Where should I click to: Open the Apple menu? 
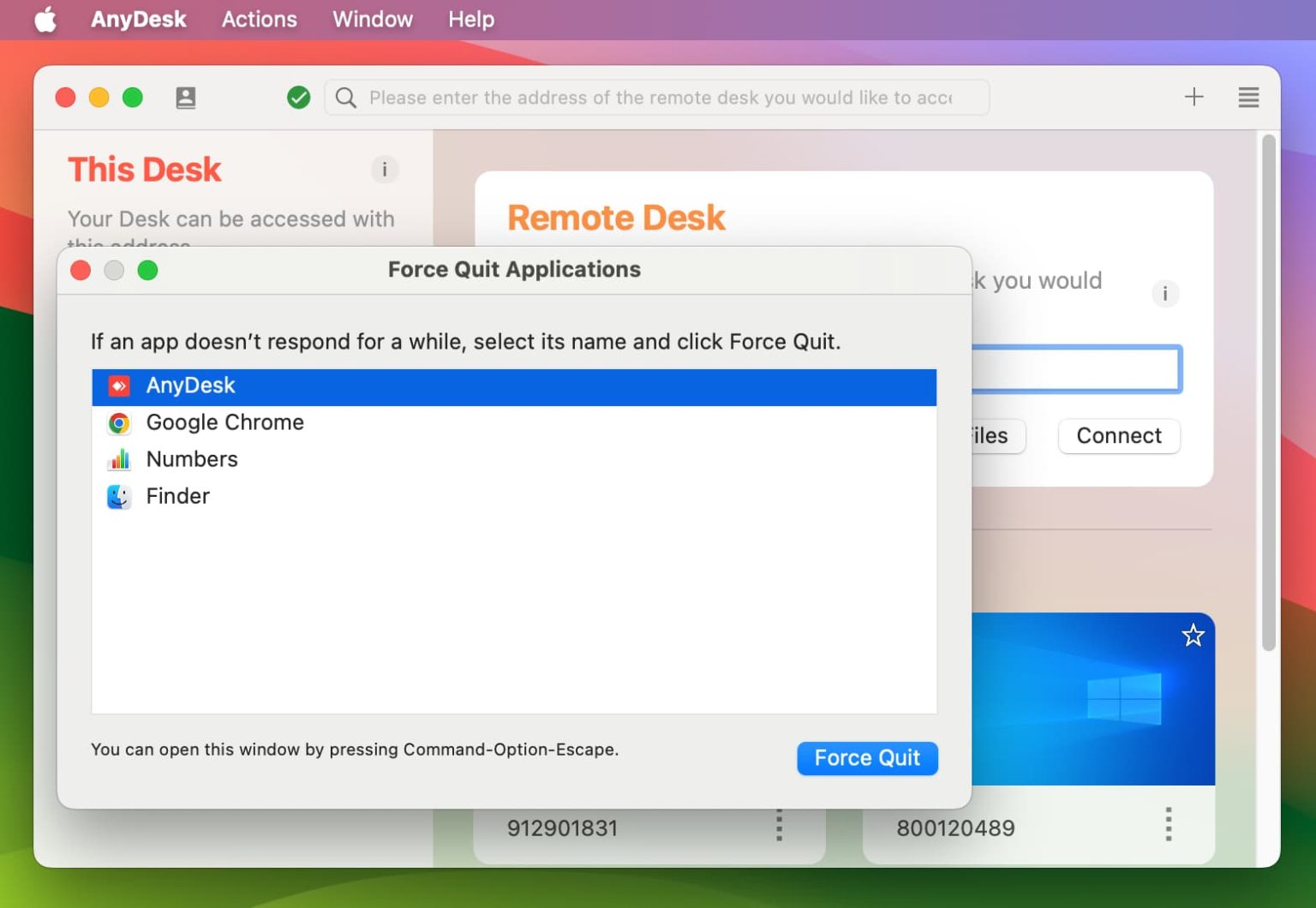[45, 19]
